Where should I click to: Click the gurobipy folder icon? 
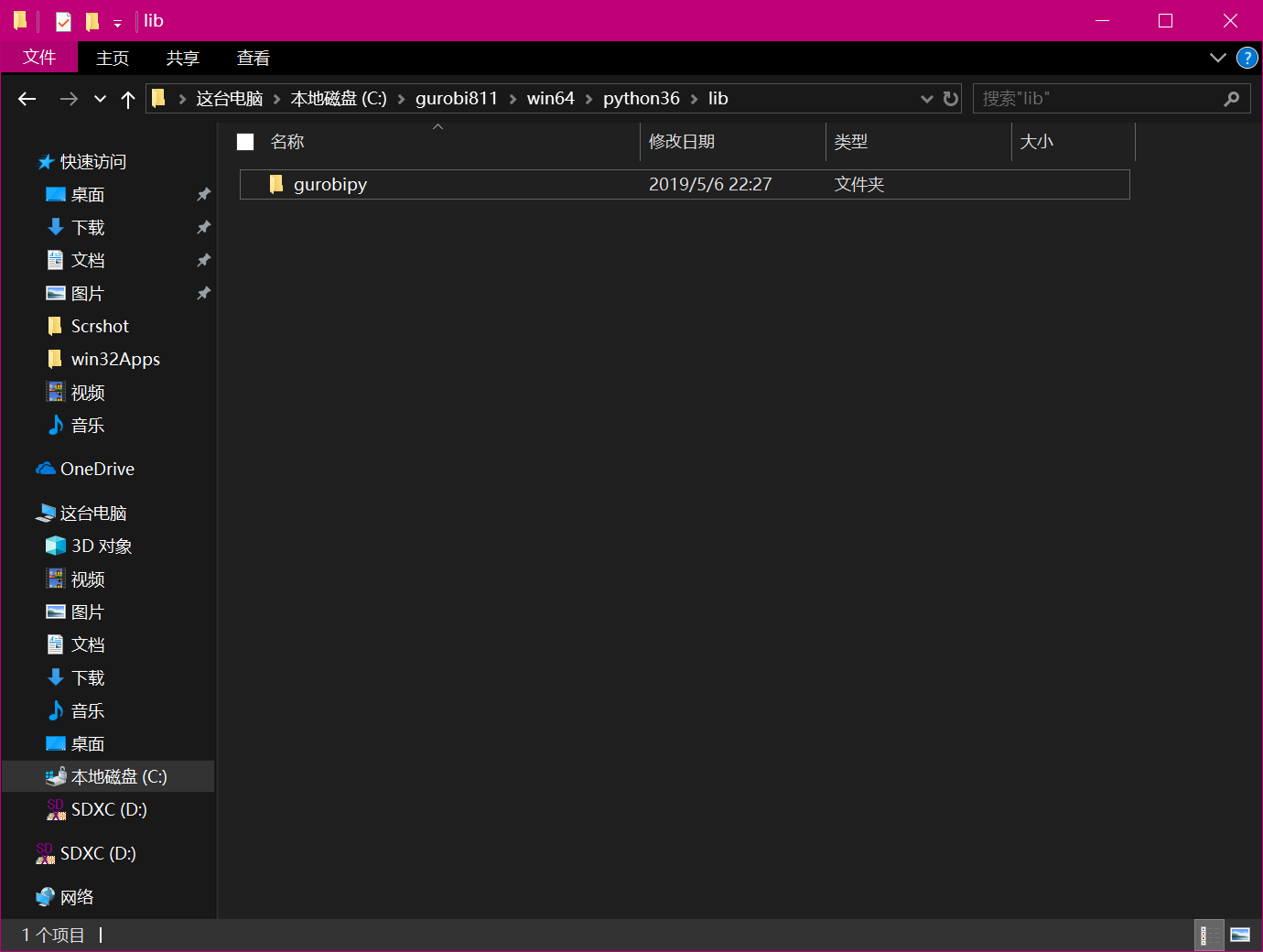point(276,184)
